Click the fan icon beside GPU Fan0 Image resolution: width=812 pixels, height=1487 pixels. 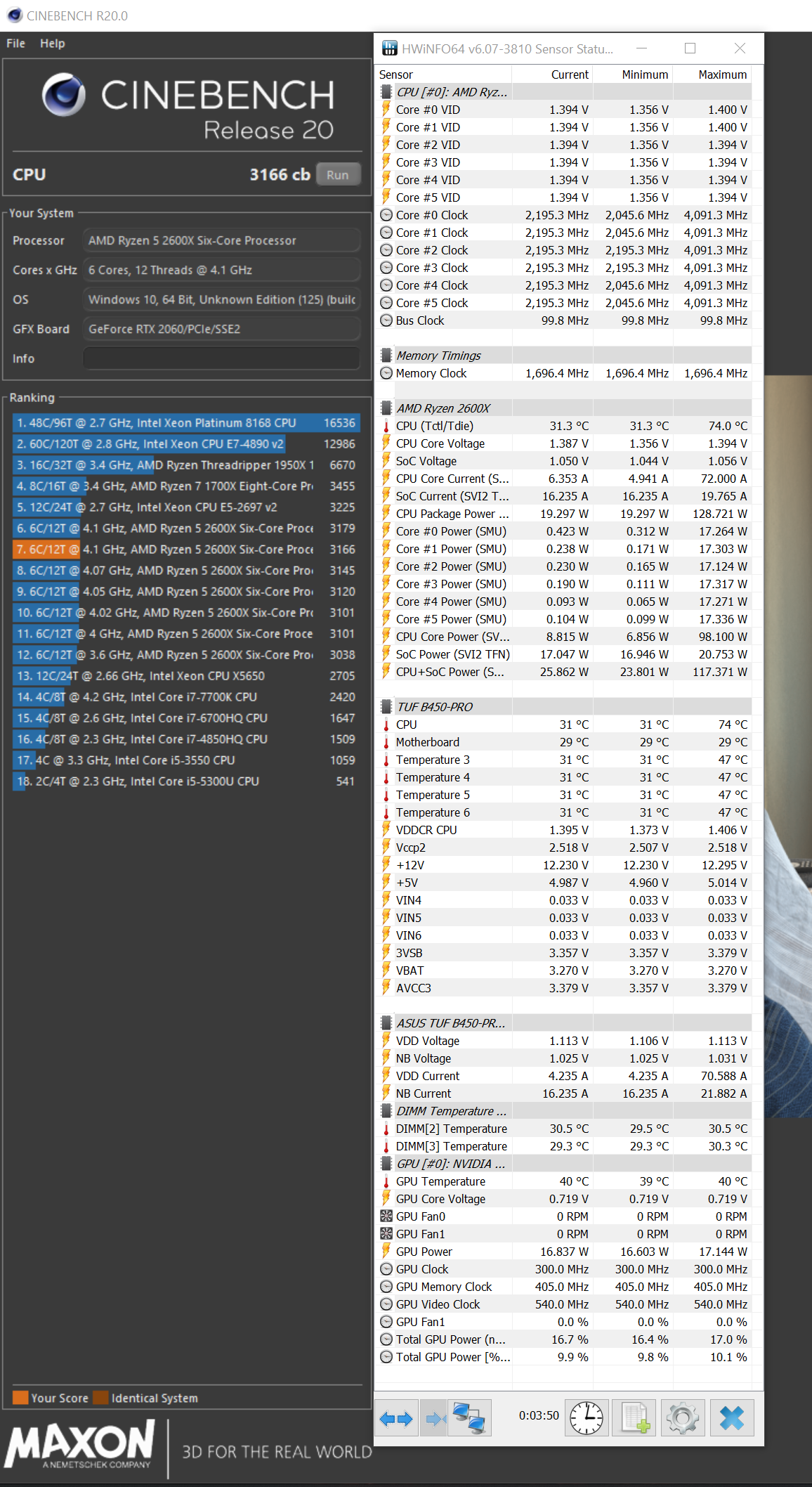386,1216
